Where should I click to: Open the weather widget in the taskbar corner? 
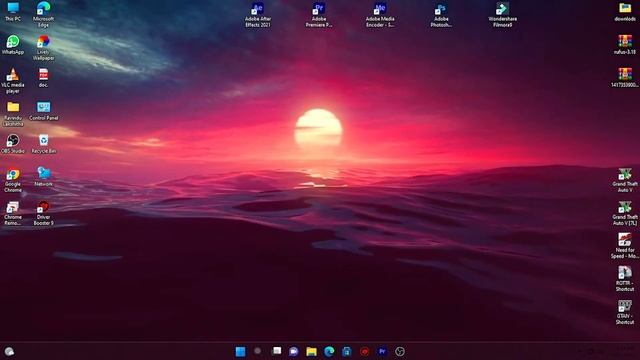[9, 351]
